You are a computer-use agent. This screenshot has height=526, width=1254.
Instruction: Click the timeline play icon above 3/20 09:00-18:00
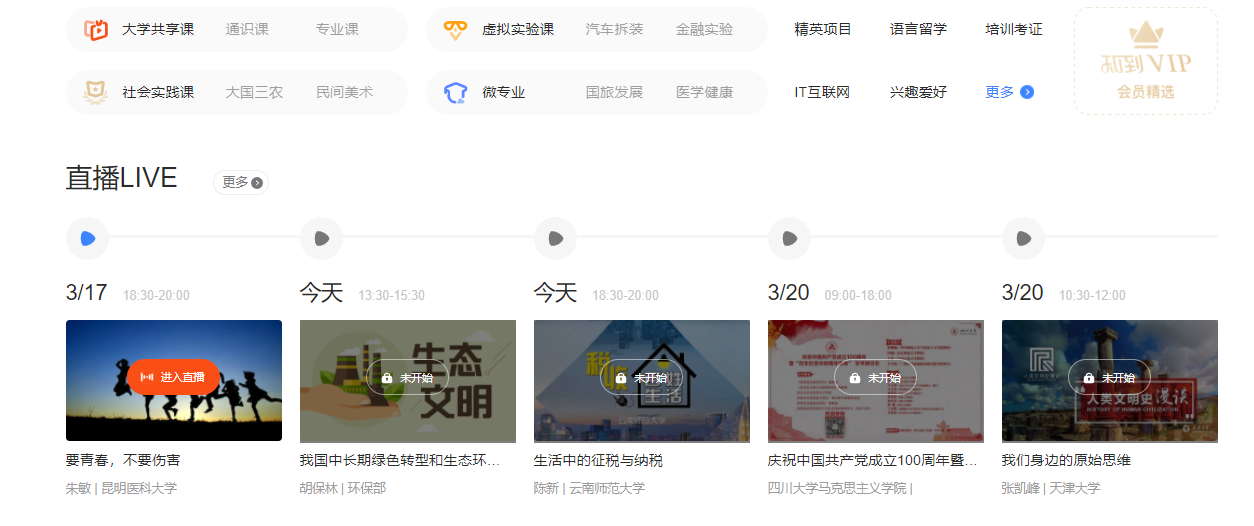pyautogui.click(x=789, y=238)
